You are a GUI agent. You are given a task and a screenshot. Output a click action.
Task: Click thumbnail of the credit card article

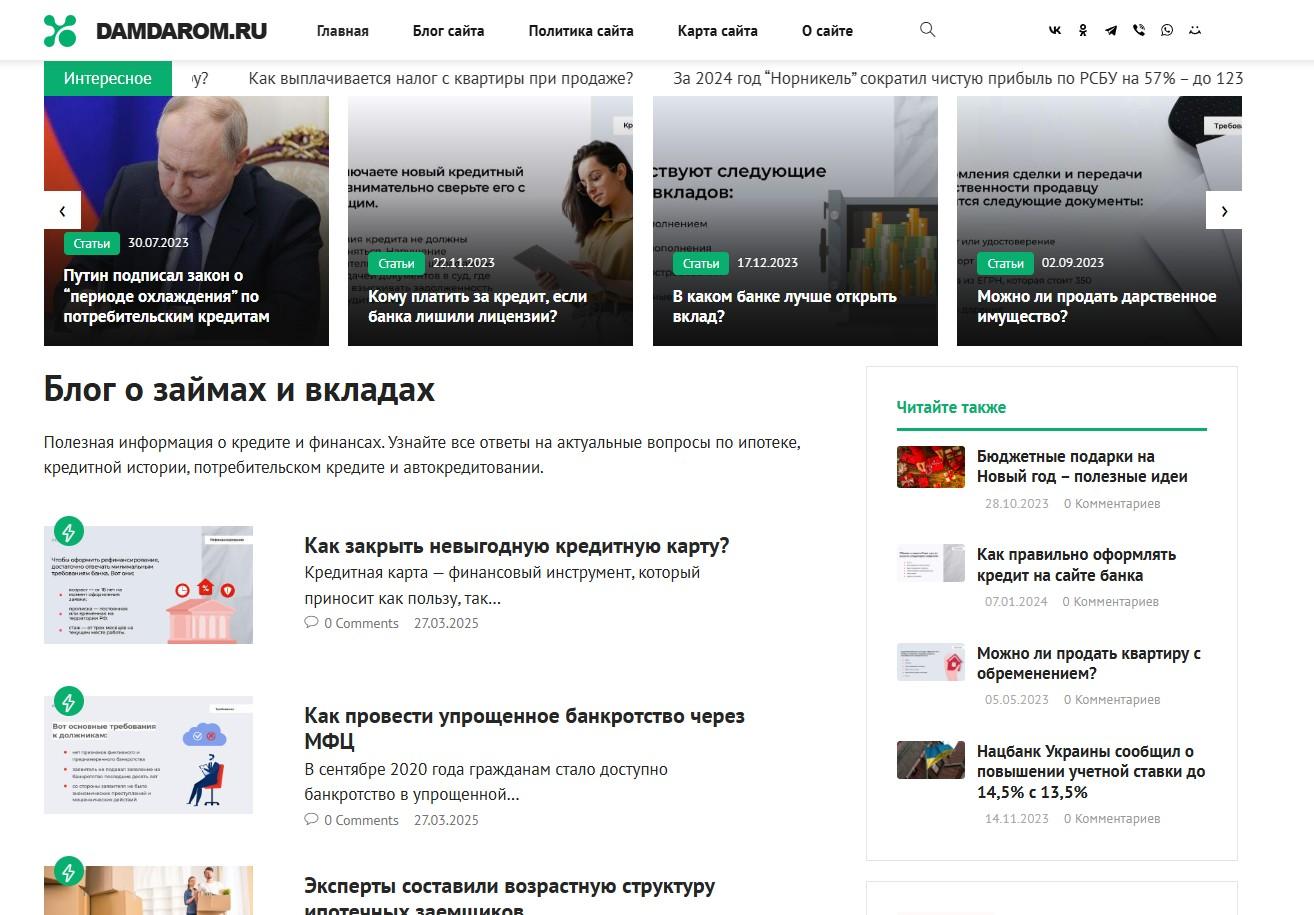(x=148, y=585)
